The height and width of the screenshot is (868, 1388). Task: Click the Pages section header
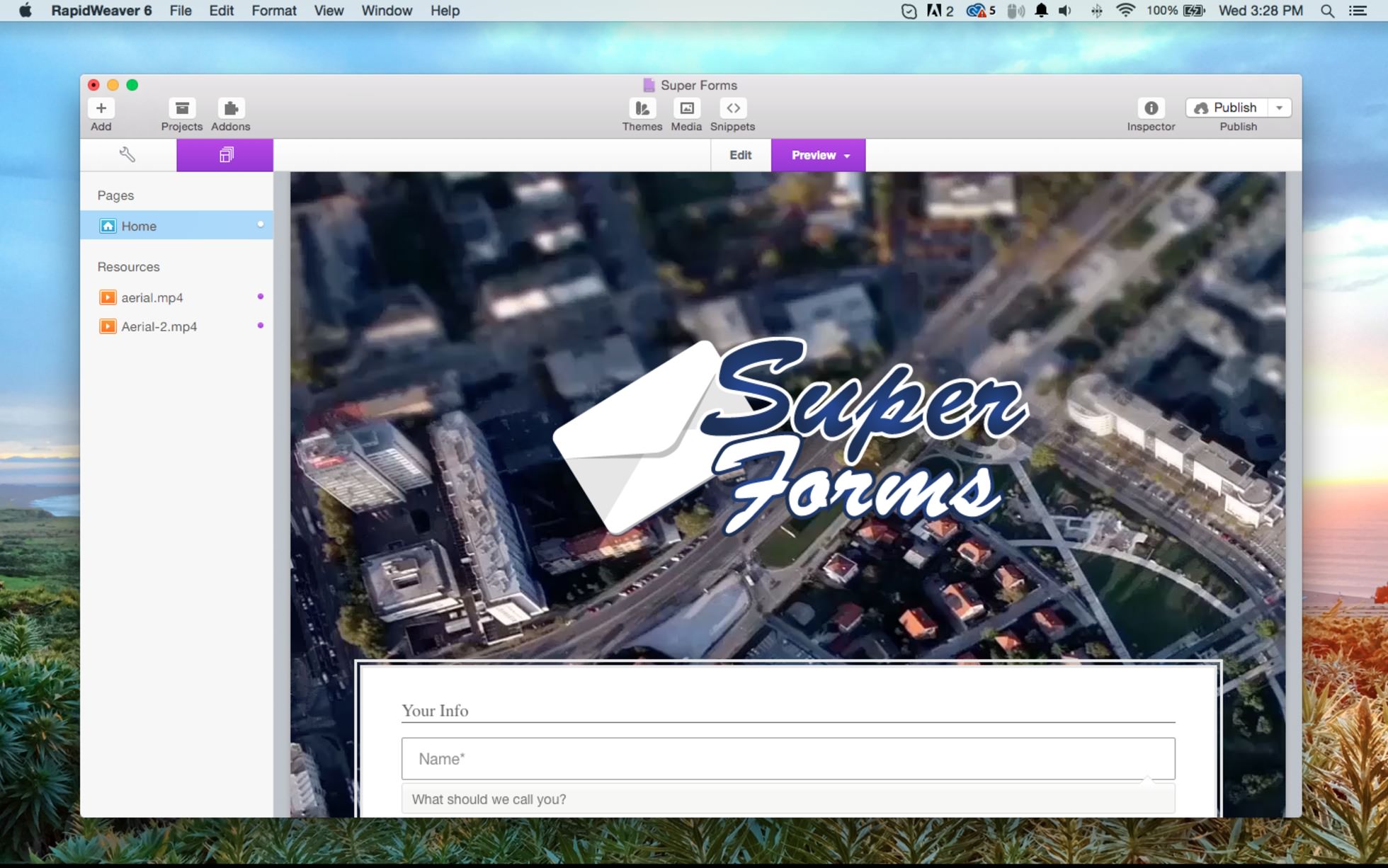pos(115,195)
